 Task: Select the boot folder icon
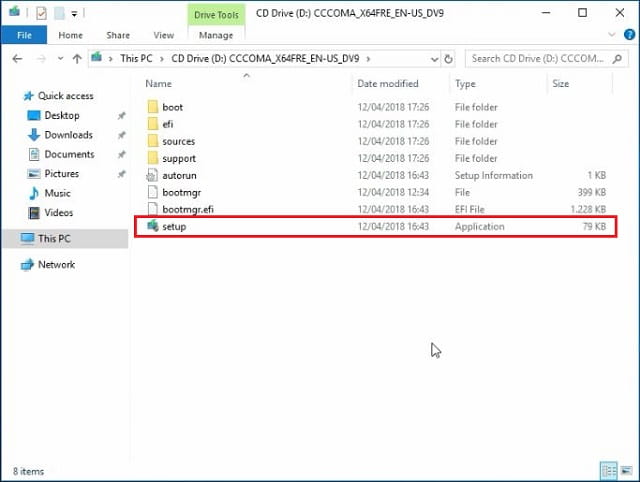point(153,107)
